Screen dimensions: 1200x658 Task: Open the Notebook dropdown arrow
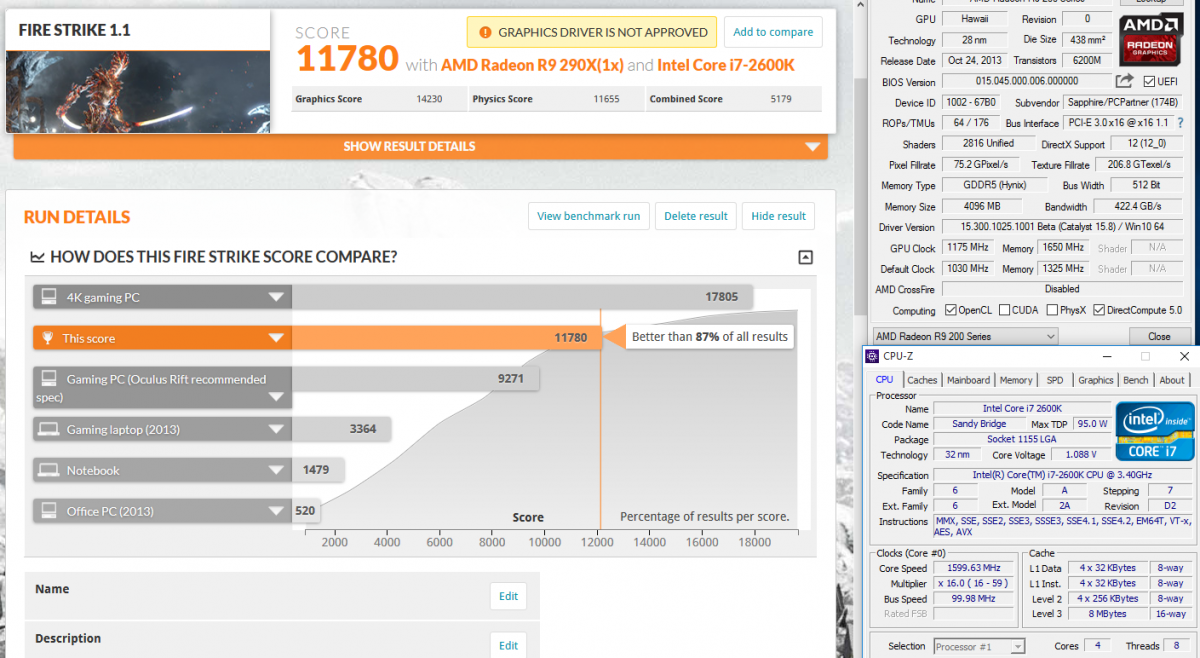point(276,470)
